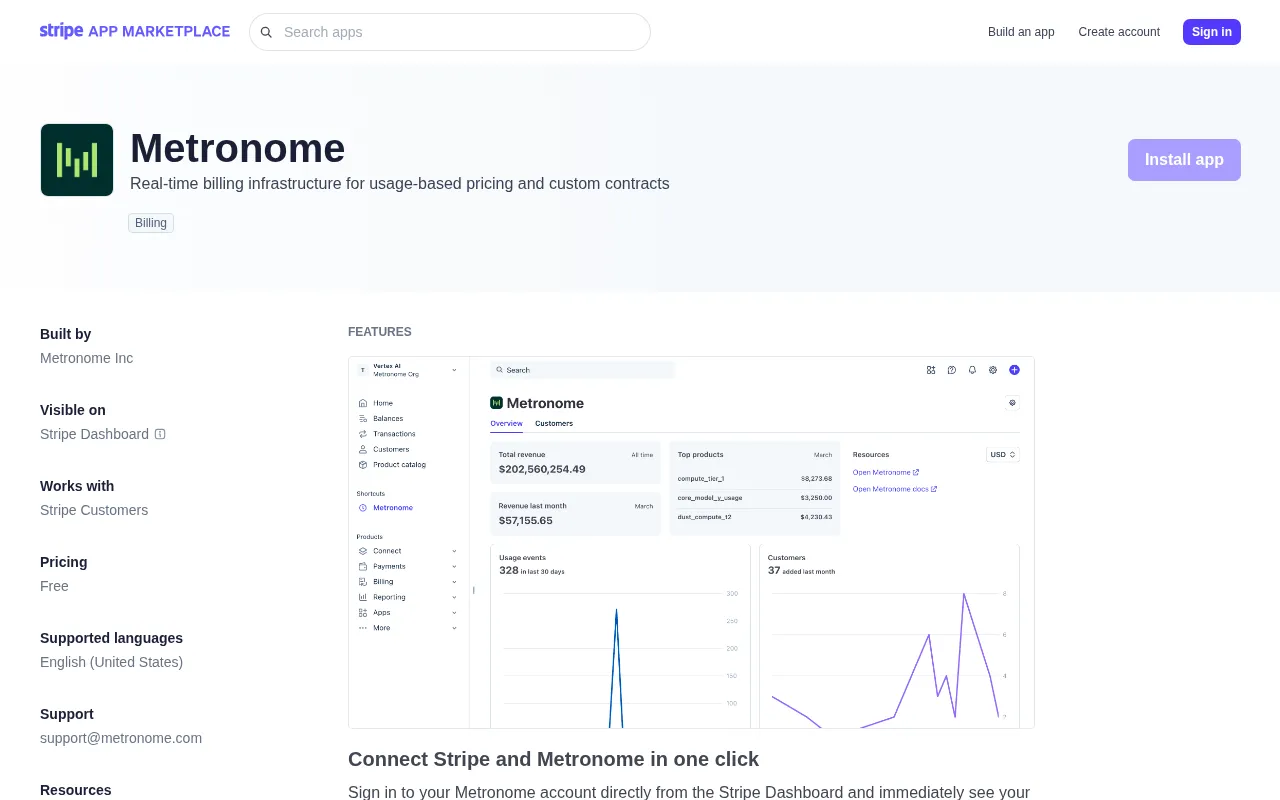
Task: Click the help question mark icon
Action: coord(952,370)
